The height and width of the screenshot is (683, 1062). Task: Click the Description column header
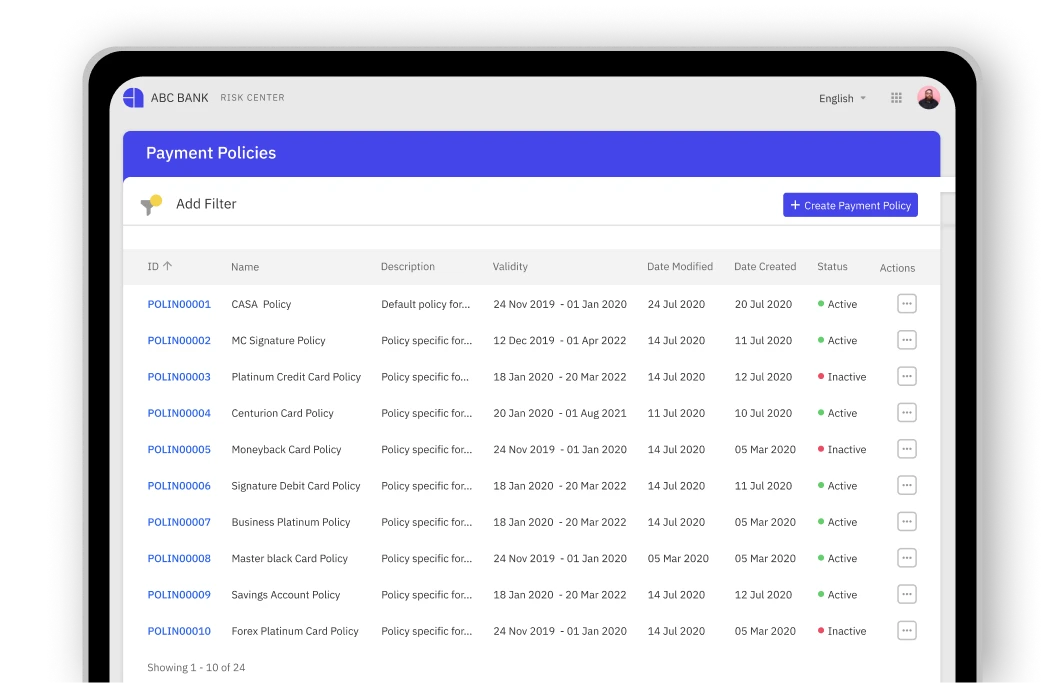[x=408, y=266]
